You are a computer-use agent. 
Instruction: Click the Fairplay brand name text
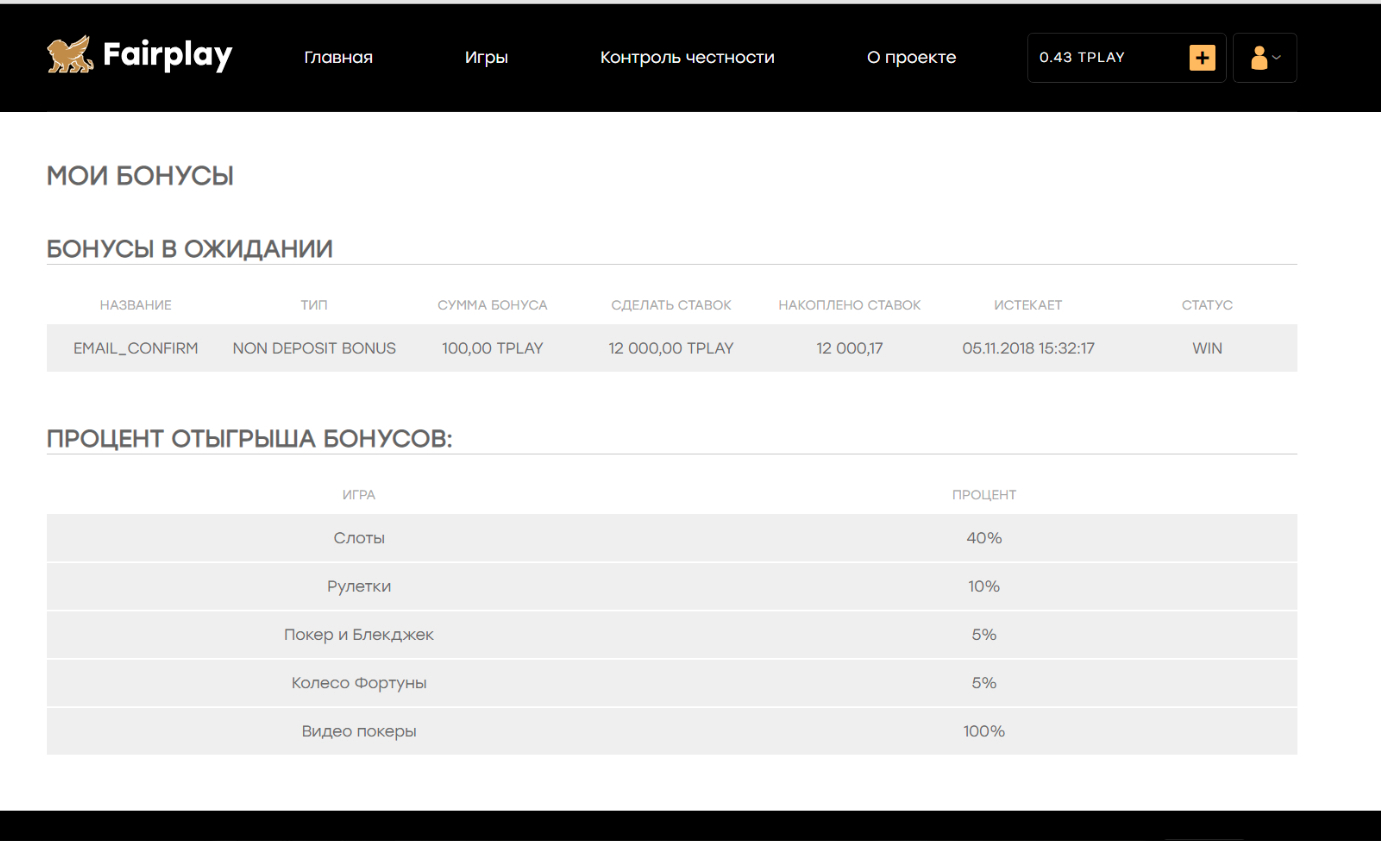pyautogui.click(x=167, y=56)
